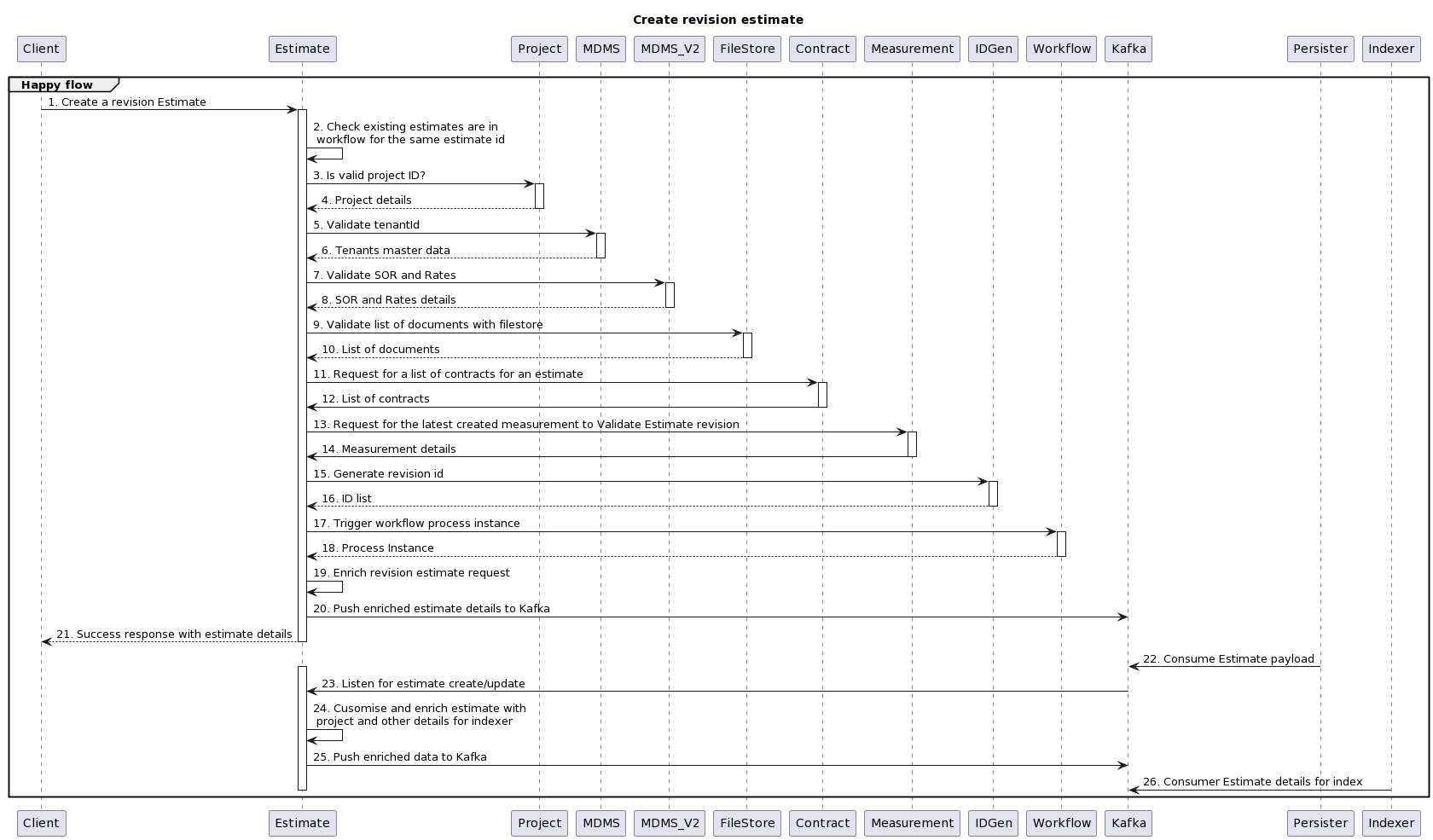Screen dimensions: 1433x840
Task: Select the top Estimate participant box
Action: [302, 49]
